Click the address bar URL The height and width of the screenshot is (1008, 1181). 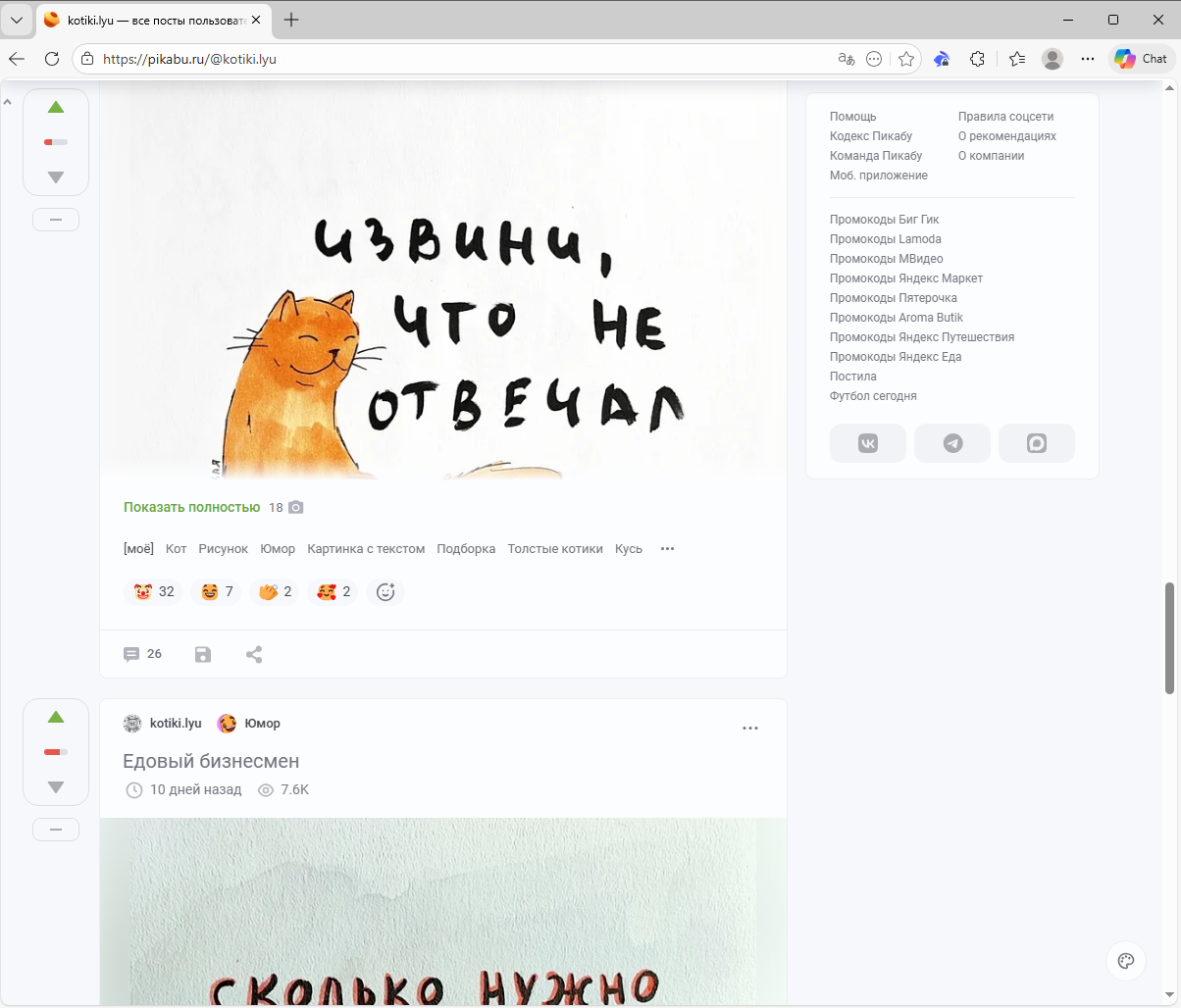point(189,59)
